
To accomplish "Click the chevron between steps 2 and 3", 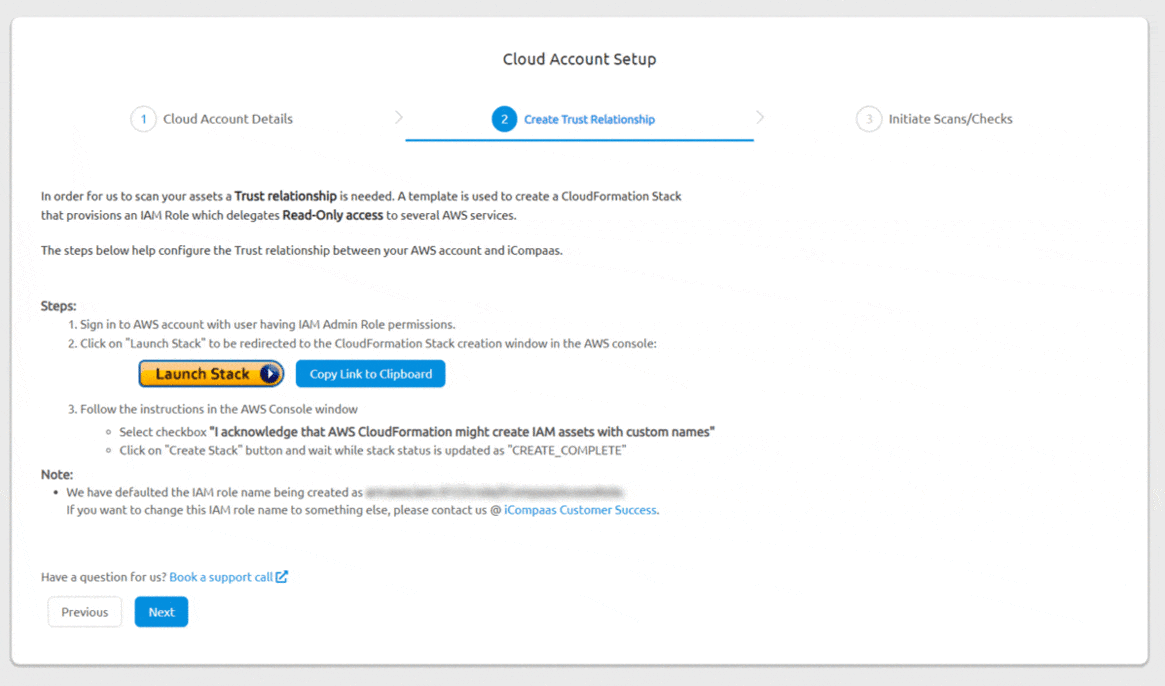I will (x=761, y=117).
